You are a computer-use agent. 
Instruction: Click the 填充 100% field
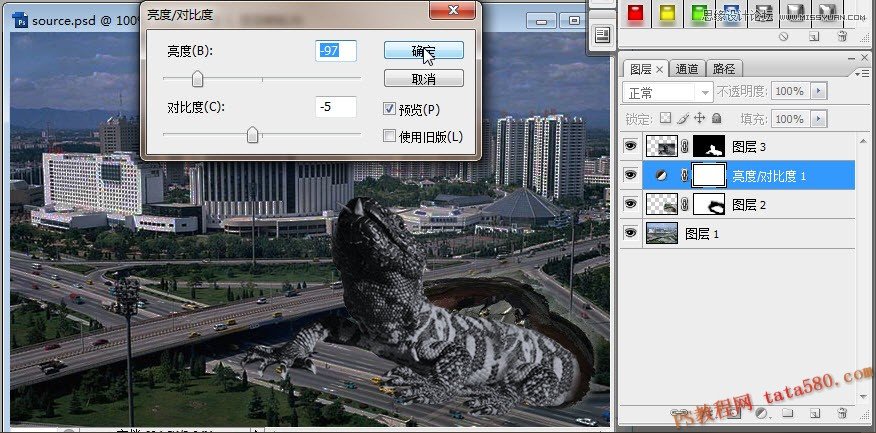[791, 118]
